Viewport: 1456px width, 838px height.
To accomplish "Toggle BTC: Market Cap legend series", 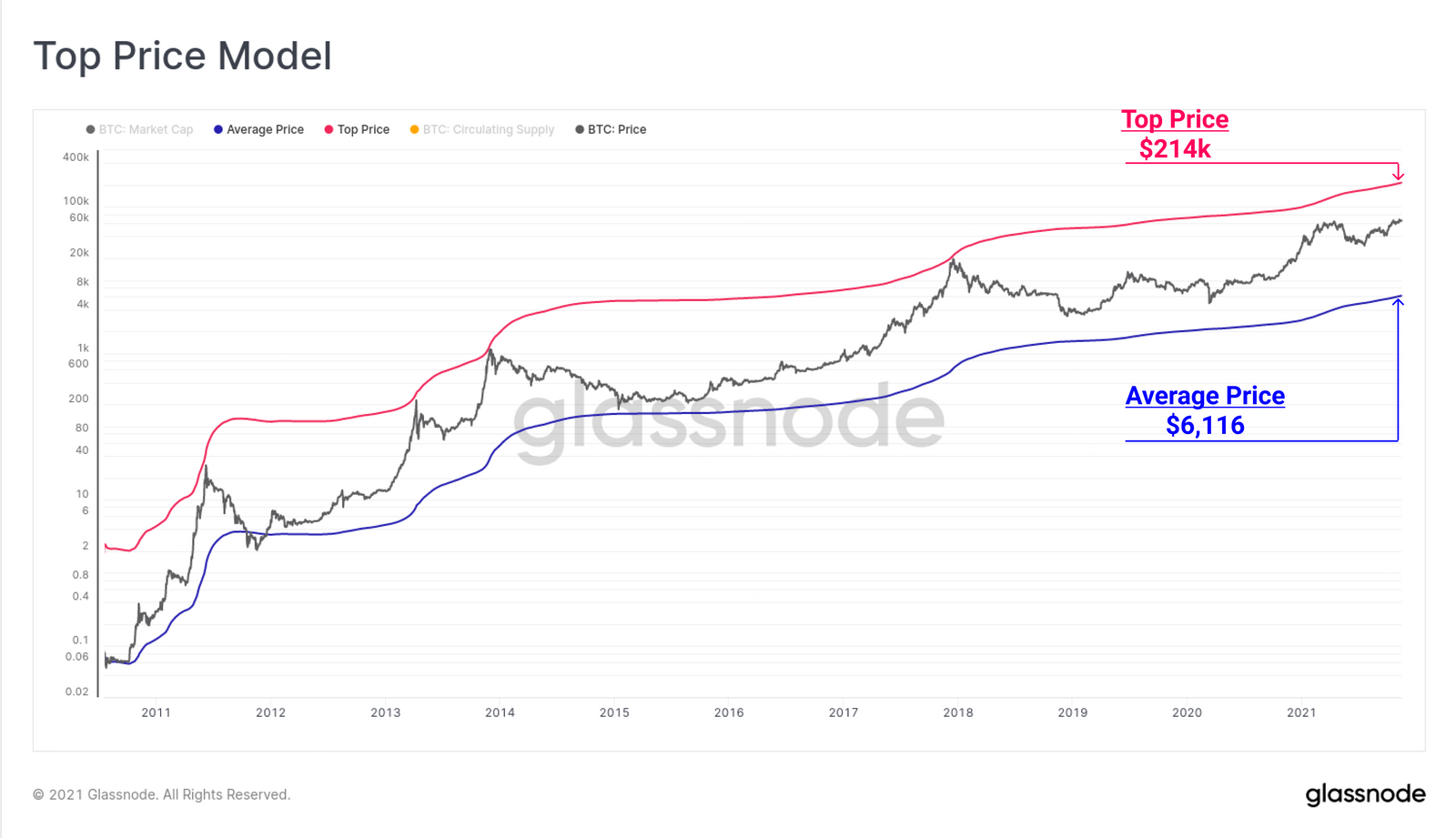I will (x=139, y=129).
